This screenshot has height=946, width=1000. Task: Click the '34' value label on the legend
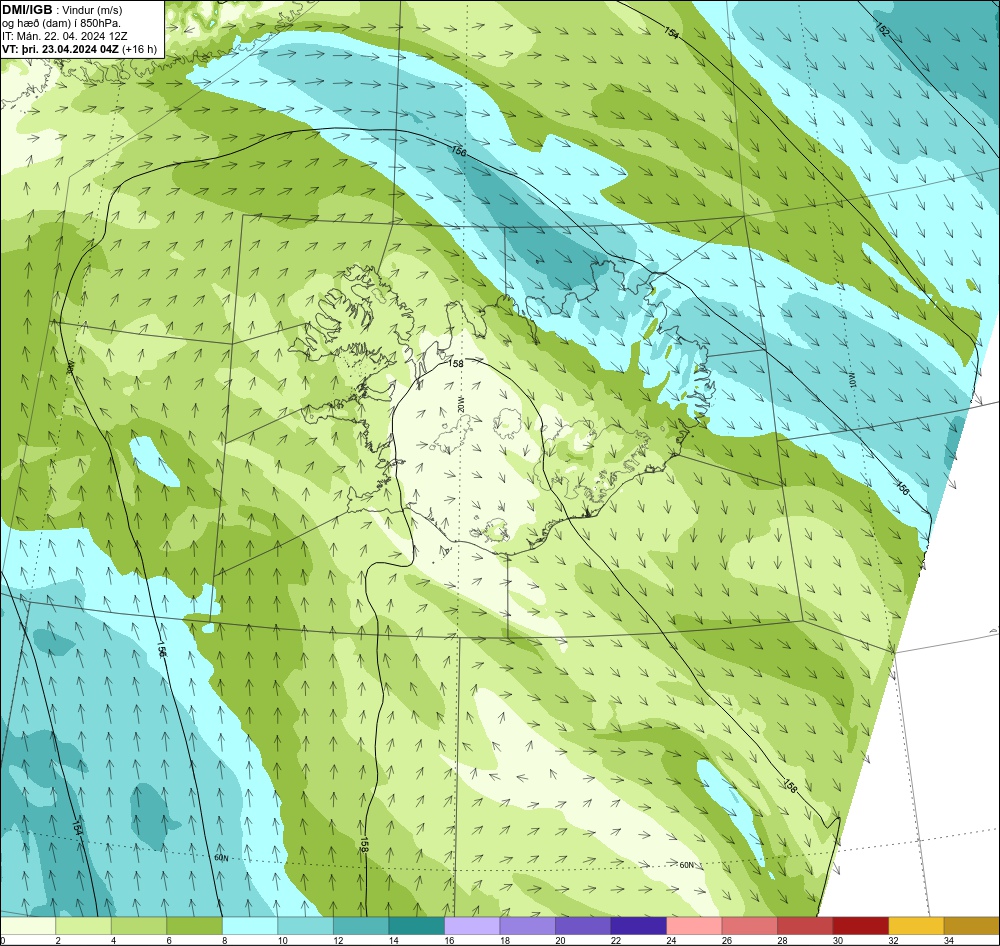(949, 940)
